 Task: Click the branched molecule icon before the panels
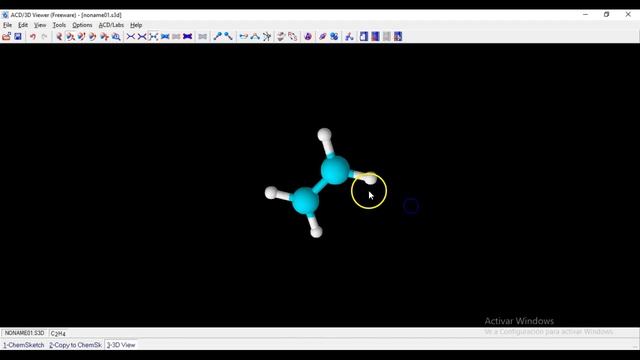point(349,37)
